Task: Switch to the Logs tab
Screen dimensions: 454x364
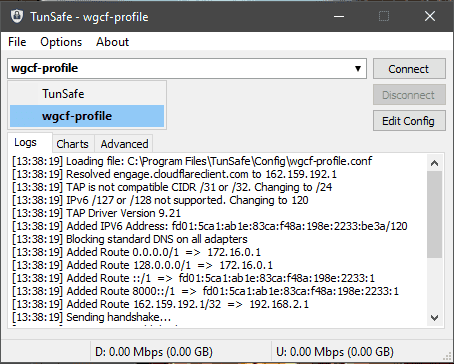Action: pyautogui.click(x=29, y=143)
